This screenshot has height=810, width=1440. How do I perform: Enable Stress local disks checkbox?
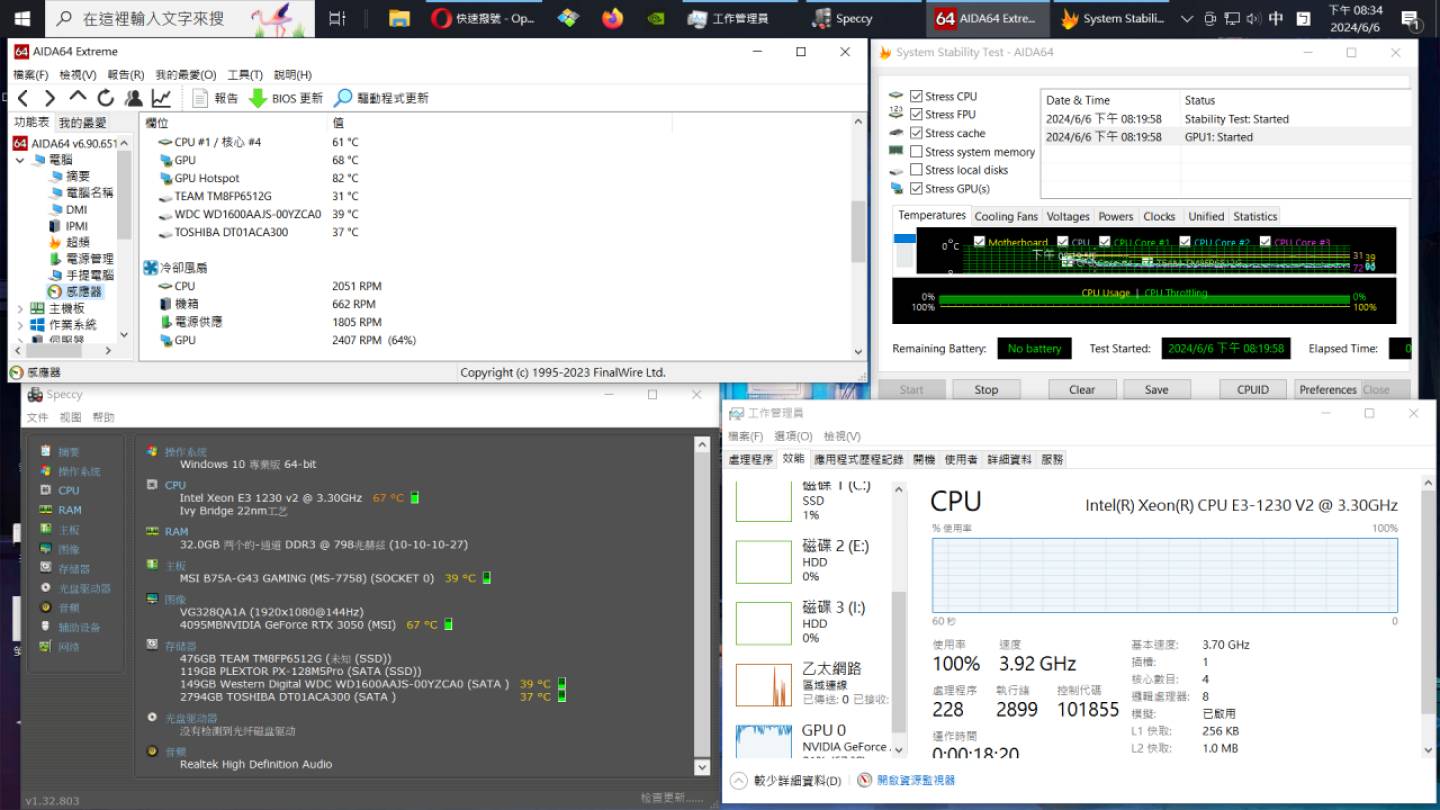(916, 170)
